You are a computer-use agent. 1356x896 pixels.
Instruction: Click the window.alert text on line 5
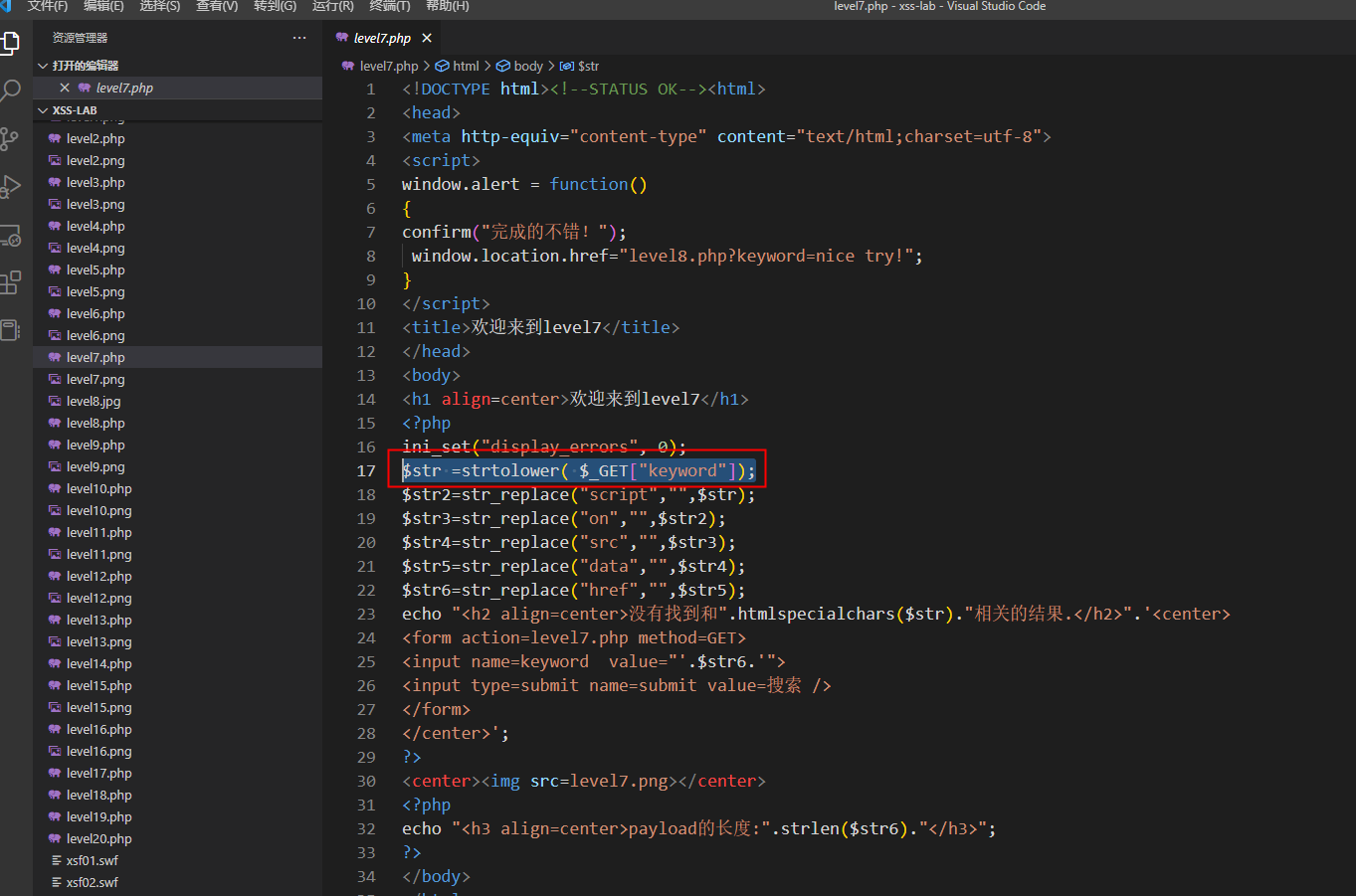pos(461,184)
